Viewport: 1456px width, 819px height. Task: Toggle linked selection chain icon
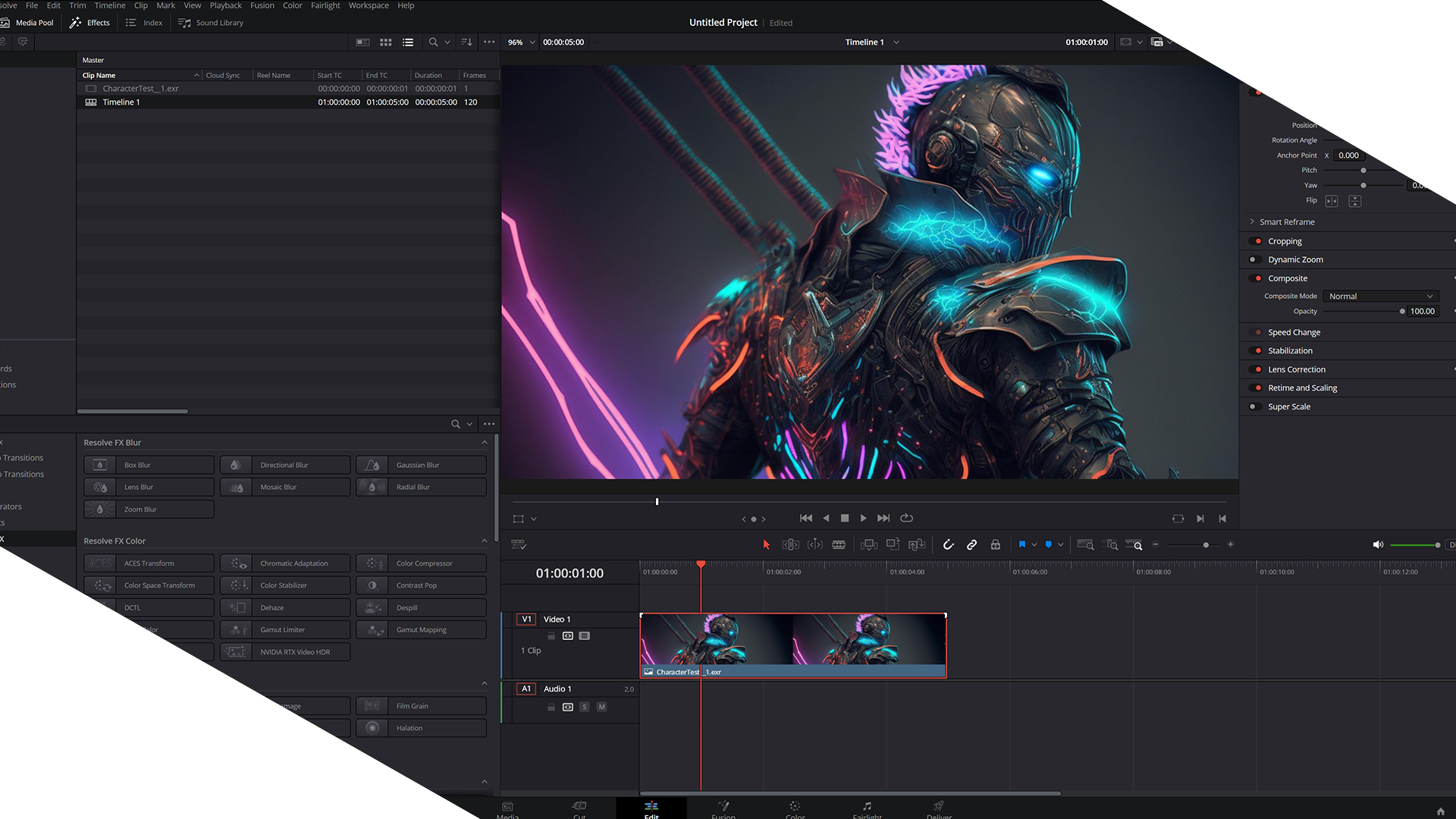point(971,544)
